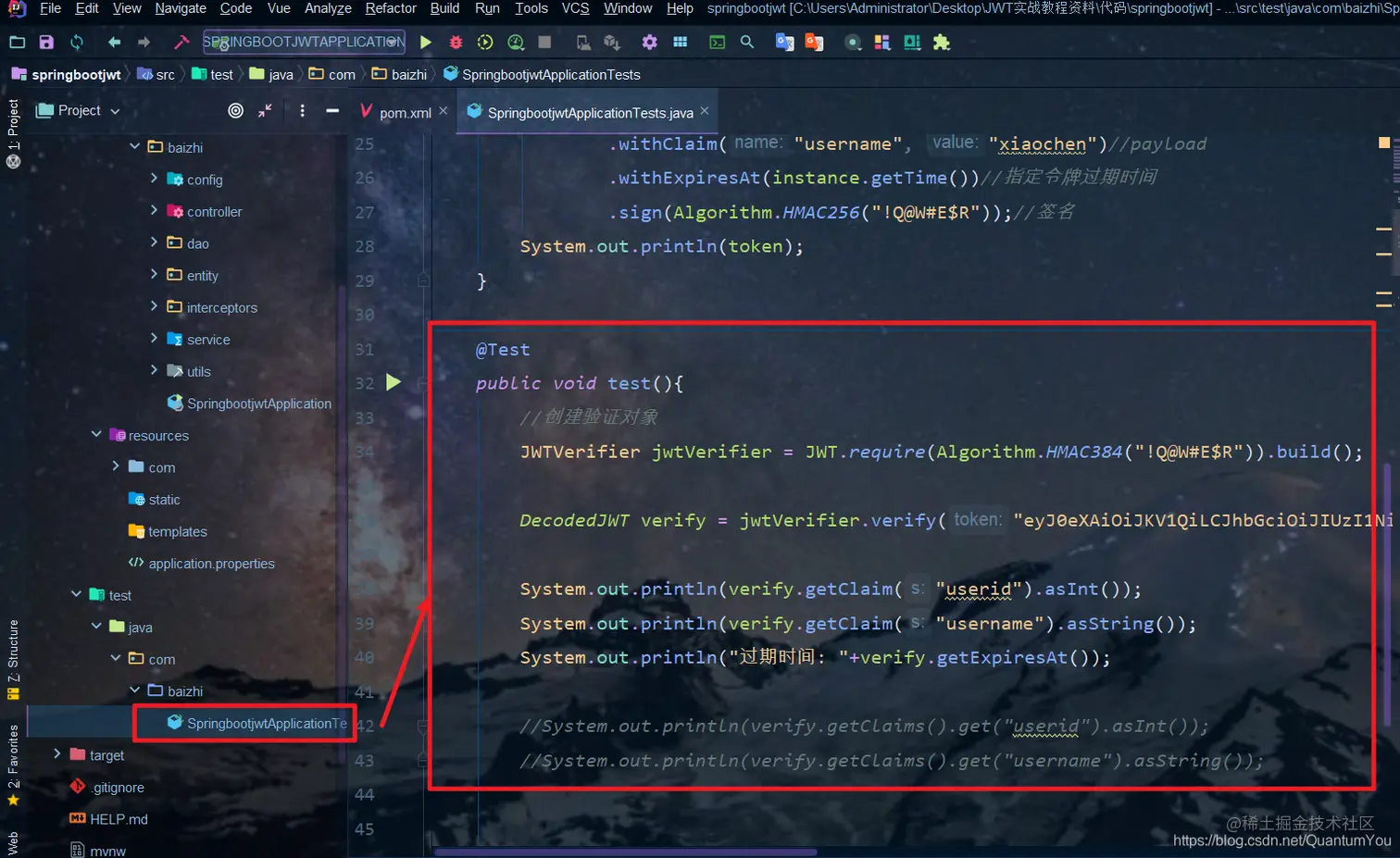Navigate Forward with the right arrow icon
Image resolution: width=1400 pixels, height=858 pixels.
pos(144,43)
